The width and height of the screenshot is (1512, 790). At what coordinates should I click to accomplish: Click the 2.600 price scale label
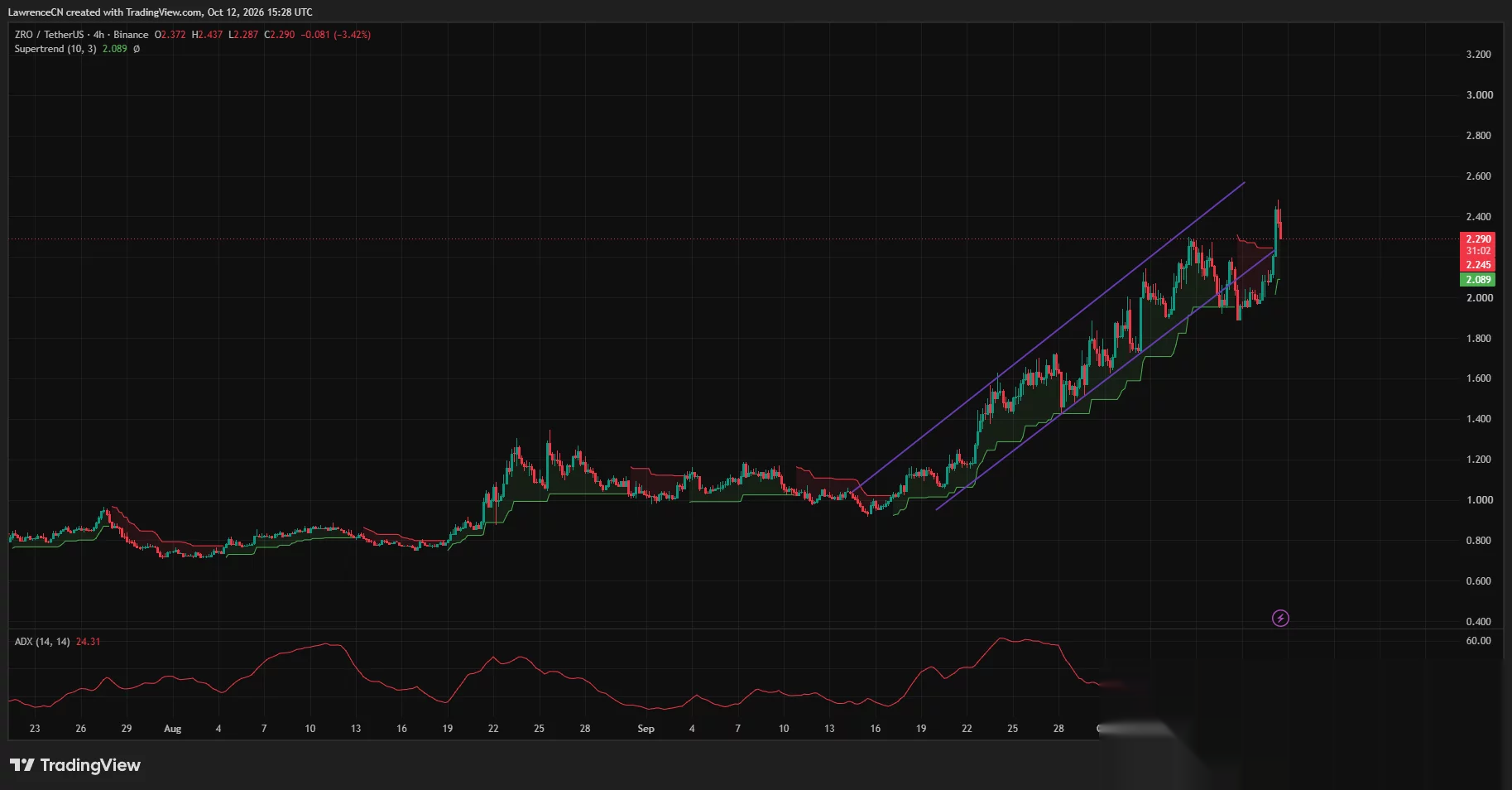(x=1479, y=176)
